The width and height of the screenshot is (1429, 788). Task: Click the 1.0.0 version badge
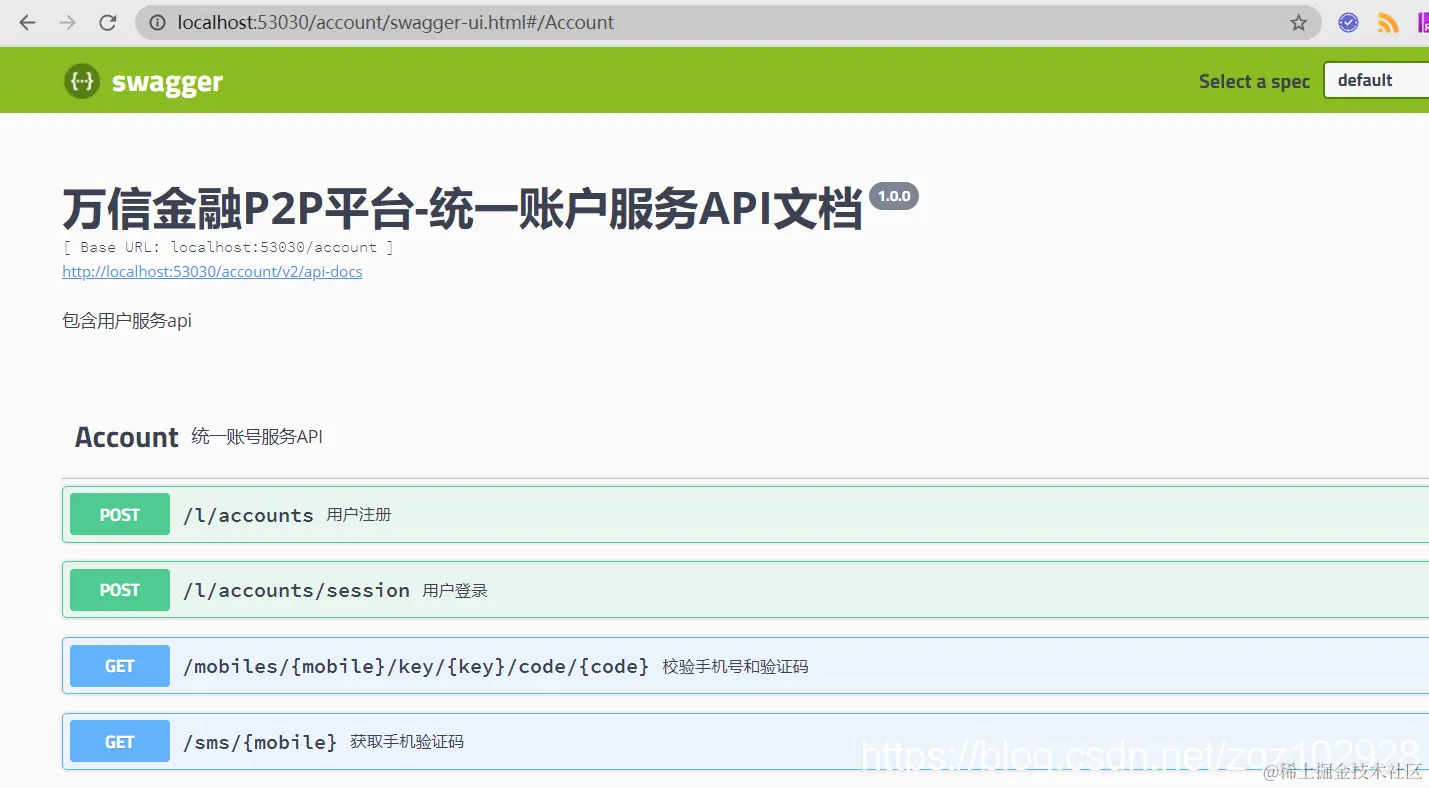tap(894, 196)
